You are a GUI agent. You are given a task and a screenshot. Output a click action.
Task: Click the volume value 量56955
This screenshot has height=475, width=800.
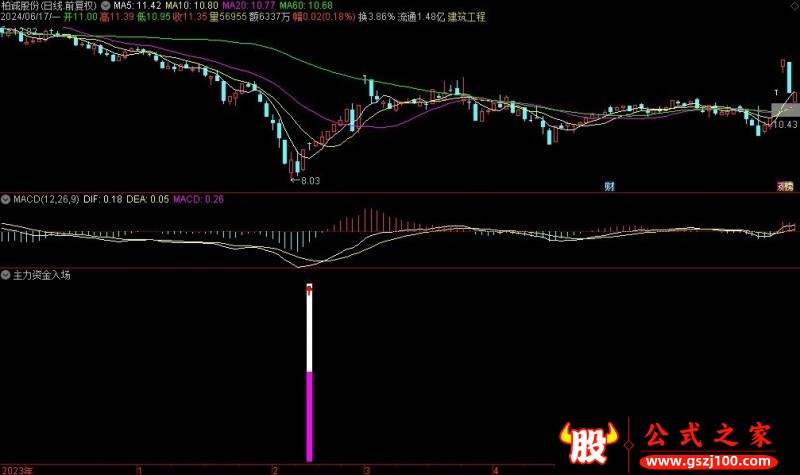228,17
